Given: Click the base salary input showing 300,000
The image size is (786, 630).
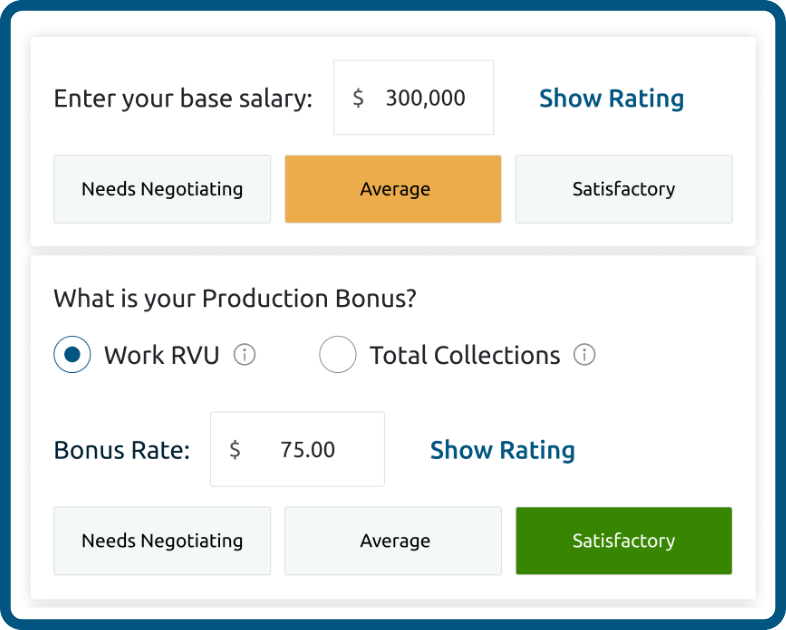Looking at the screenshot, I should pyautogui.click(x=425, y=98).
